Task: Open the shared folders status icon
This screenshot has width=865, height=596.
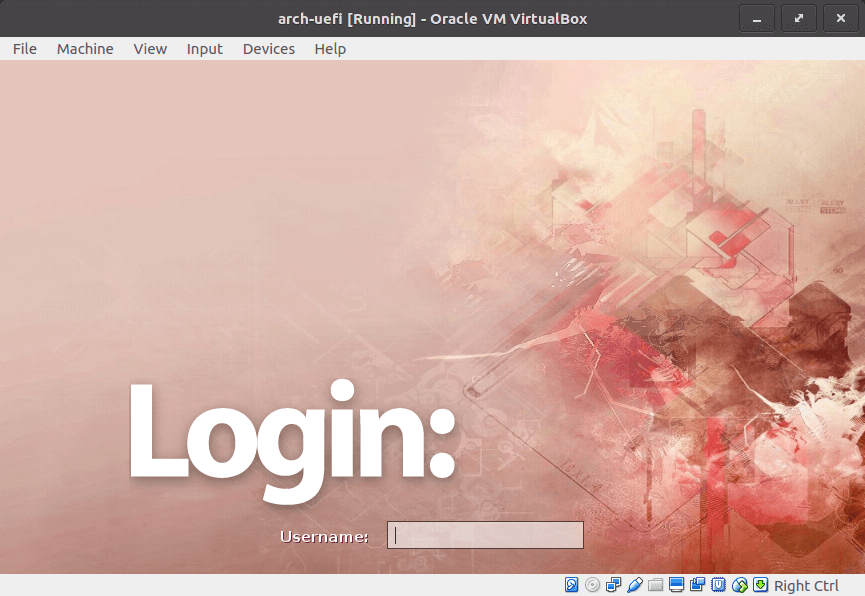Action: [656, 585]
